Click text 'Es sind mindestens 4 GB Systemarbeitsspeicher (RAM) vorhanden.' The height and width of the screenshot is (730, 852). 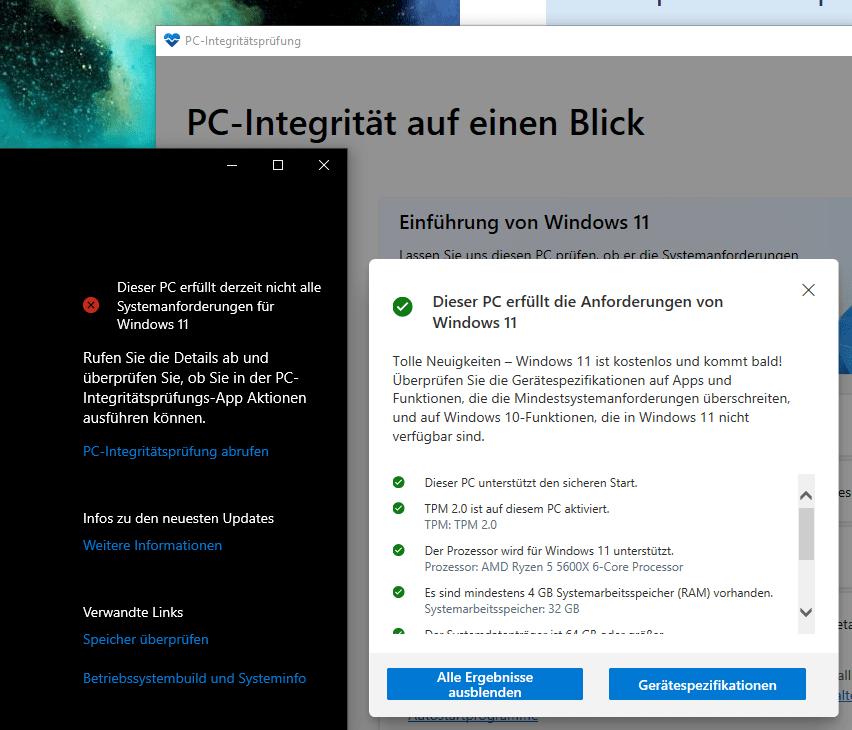click(x=599, y=592)
